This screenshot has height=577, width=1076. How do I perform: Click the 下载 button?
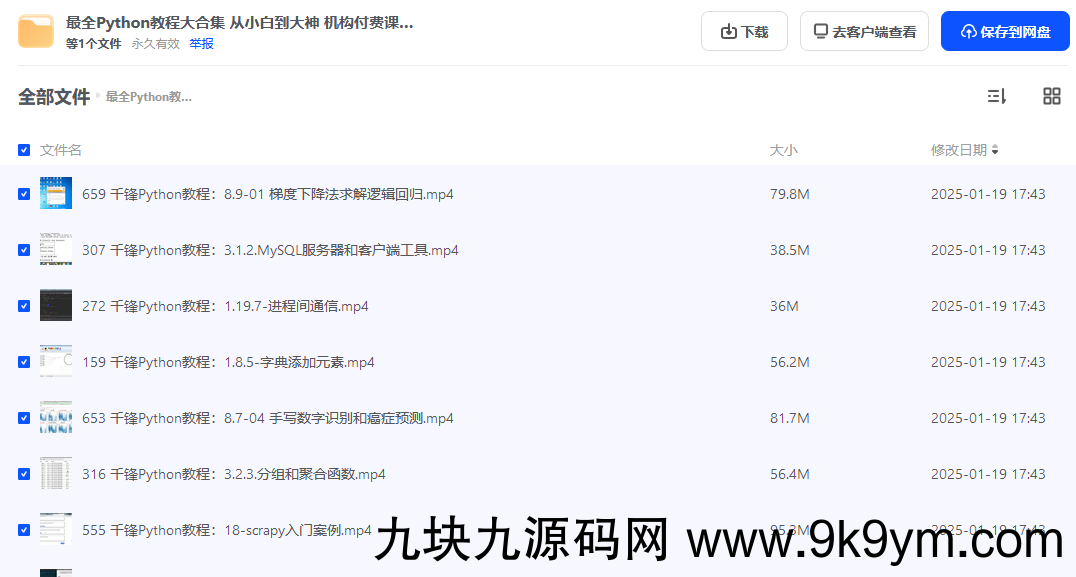(x=744, y=31)
